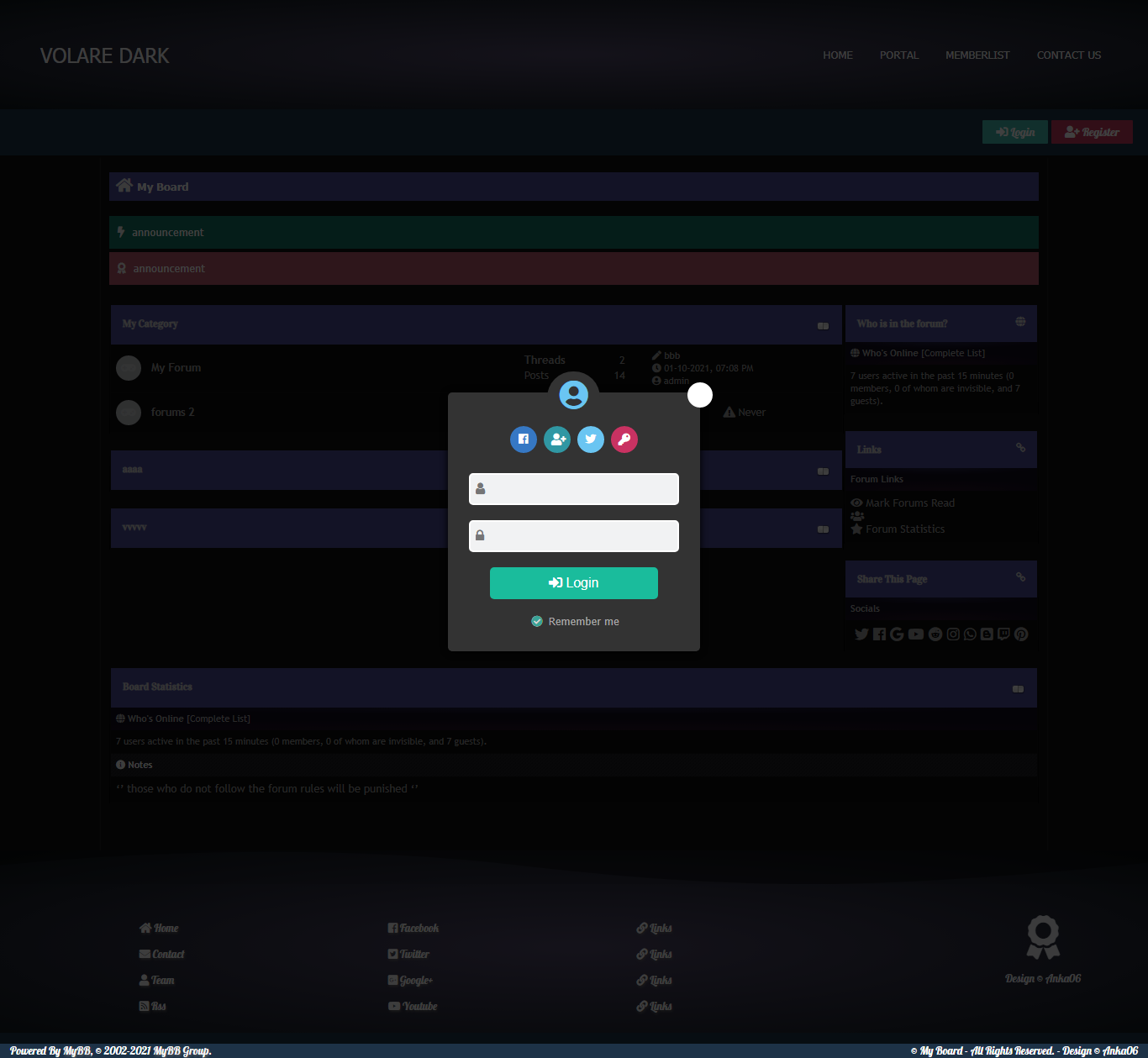Collapse the Board Statistics section
Viewport: 1148px width, 1058px height.
[x=1018, y=689]
